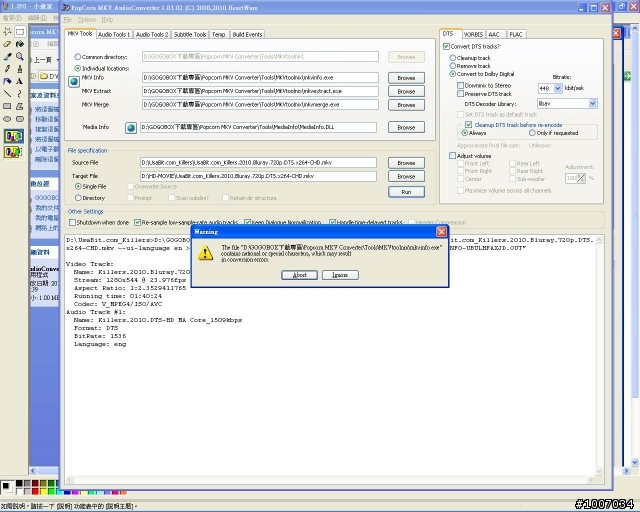Check Shutdown when done
640x512 pixels.
tap(72, 223)
